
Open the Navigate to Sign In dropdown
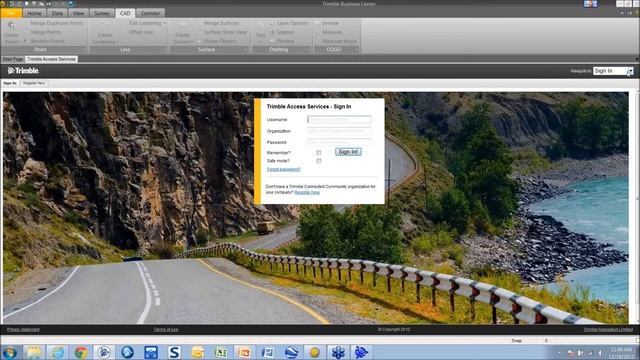(613, 71)
